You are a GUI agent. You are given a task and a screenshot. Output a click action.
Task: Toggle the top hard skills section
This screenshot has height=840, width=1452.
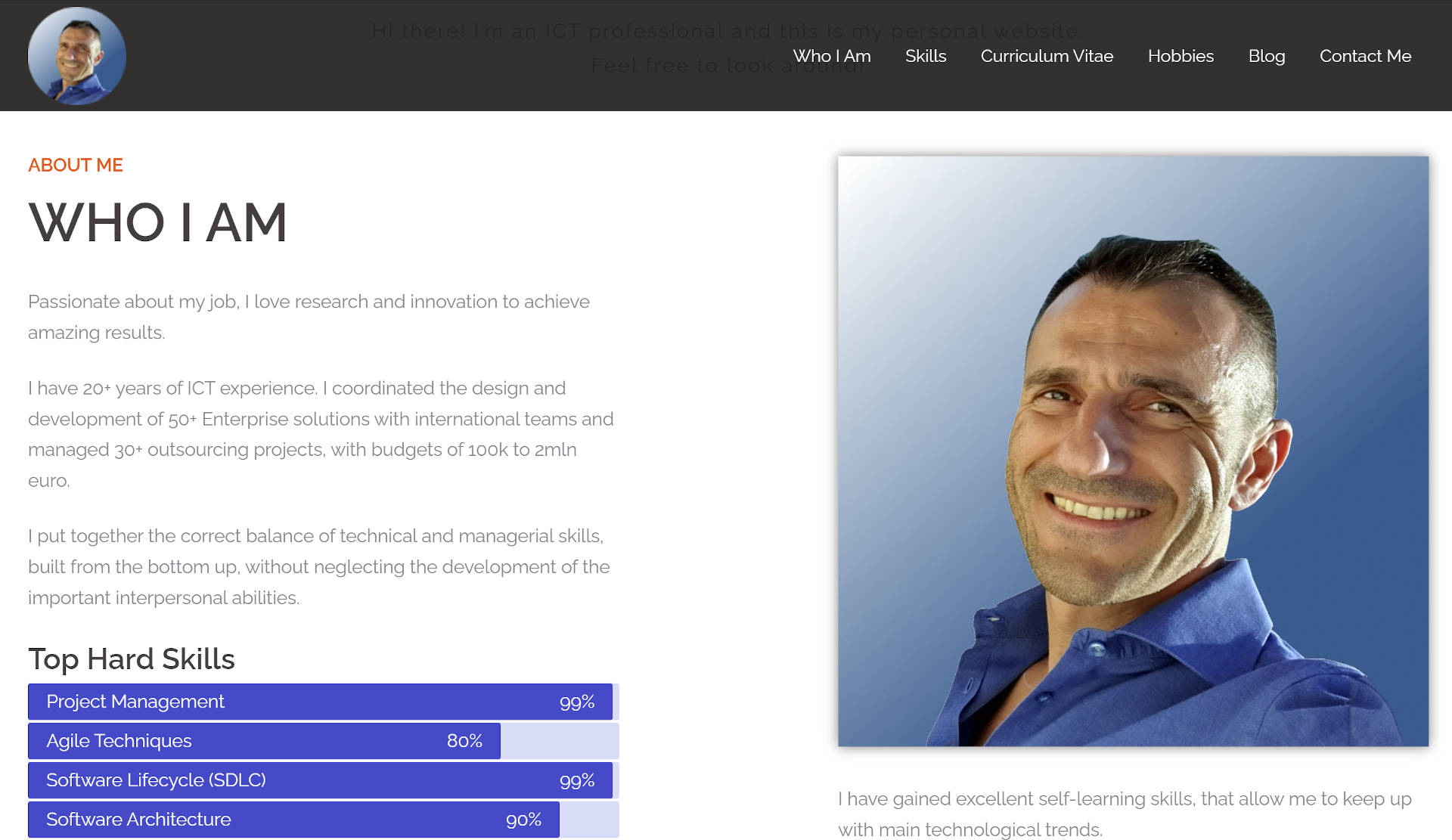[x=131, y=658]
